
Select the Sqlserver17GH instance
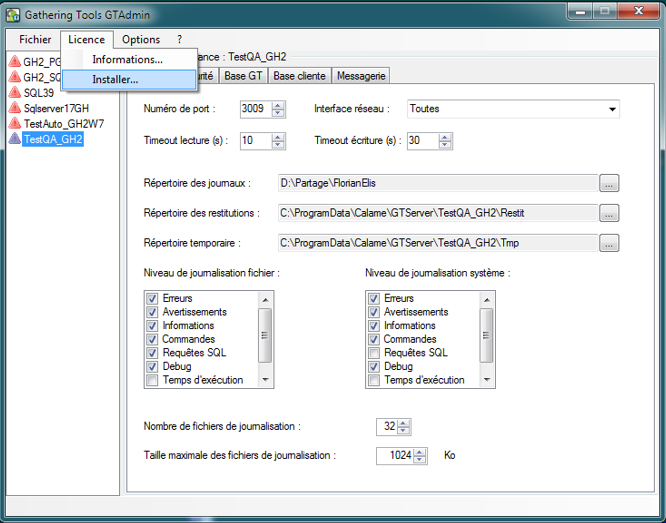tap(56, 108)
